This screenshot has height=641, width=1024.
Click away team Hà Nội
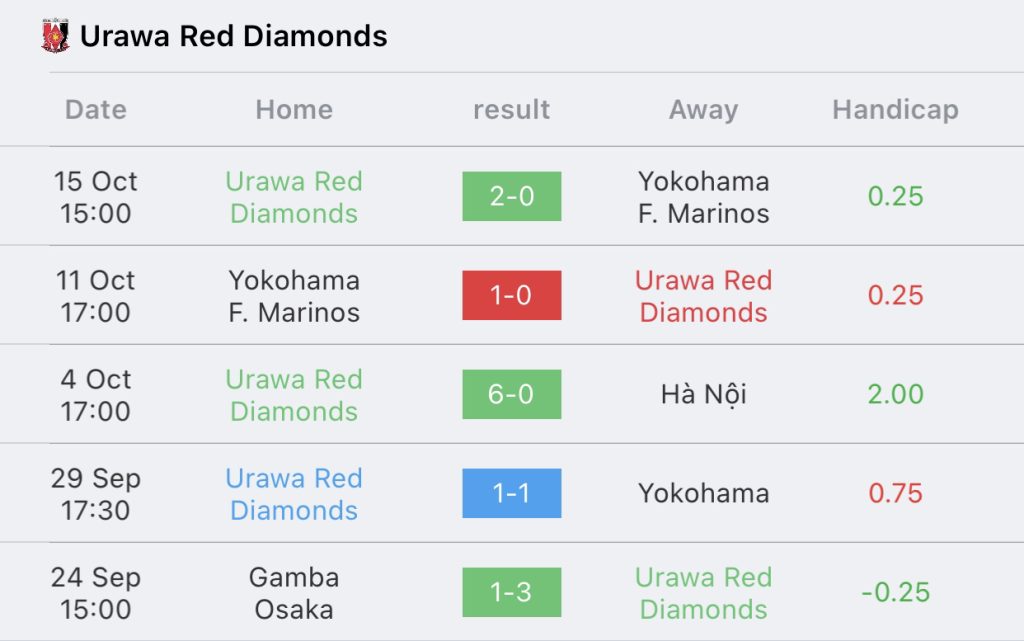[x=703, y=394]
